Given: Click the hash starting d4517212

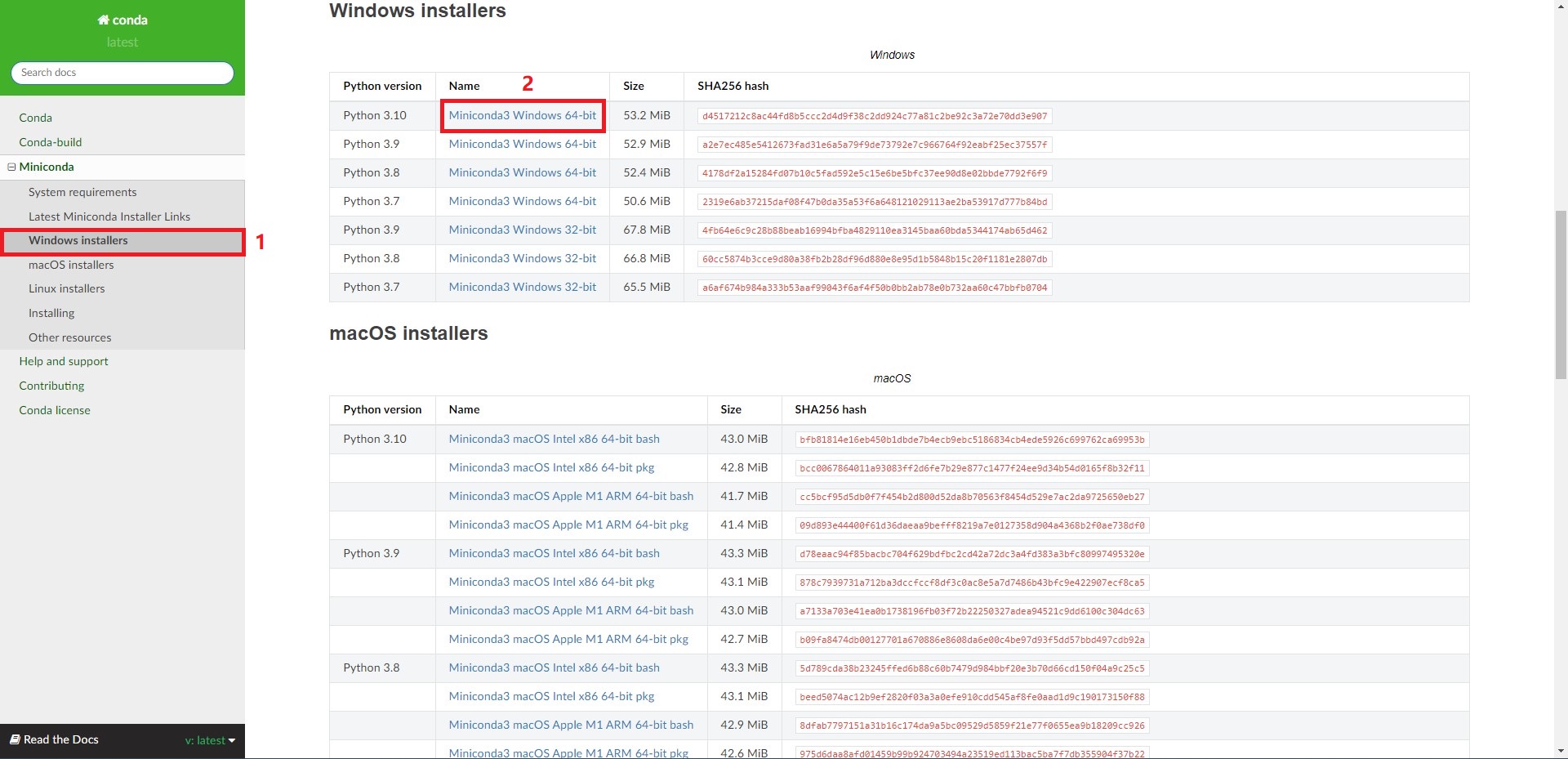Looking at the screenshot, I should pos(875,116).
